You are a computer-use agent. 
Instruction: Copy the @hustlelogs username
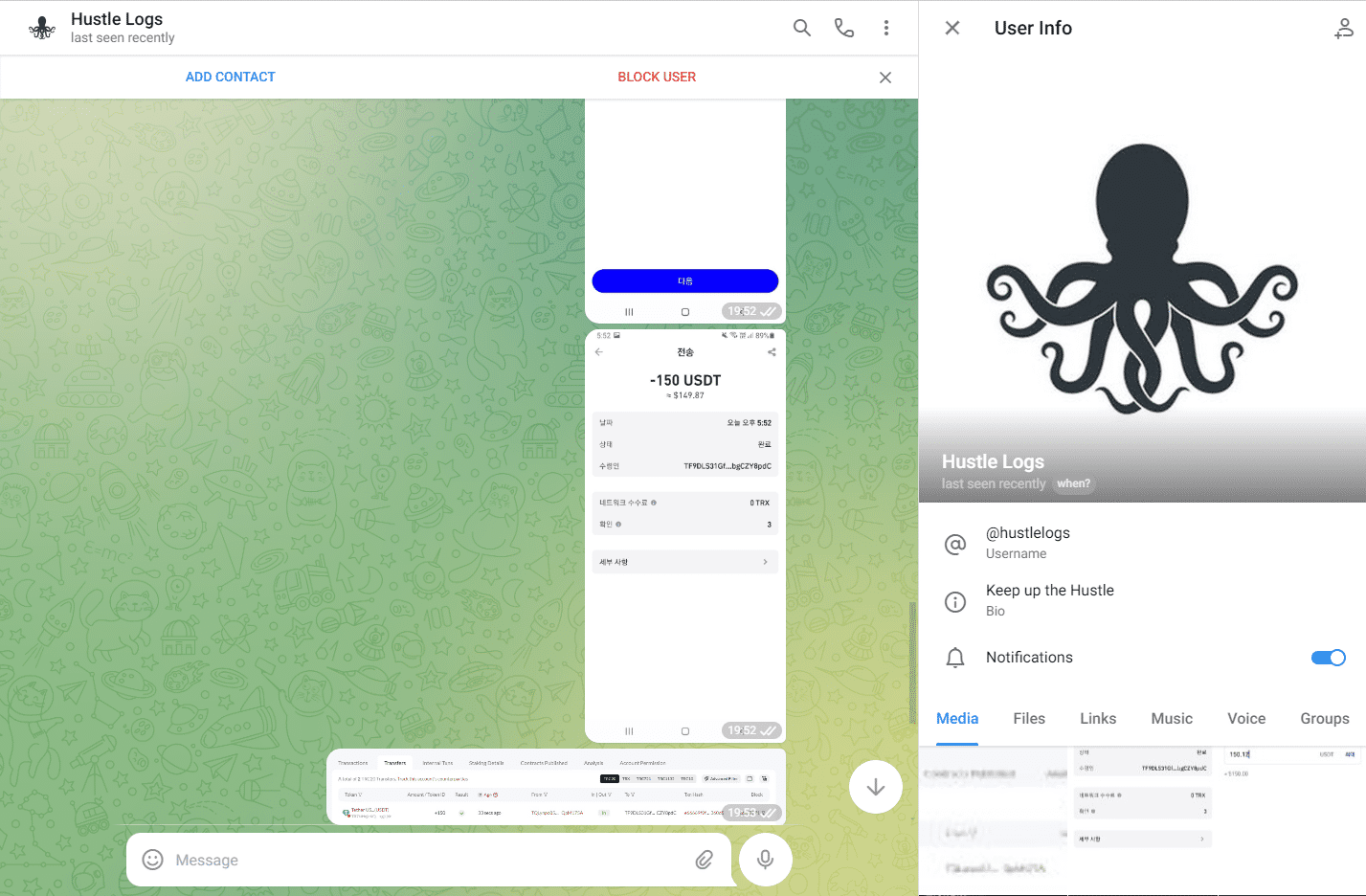pyautogui.click(x=1028, y=533)
